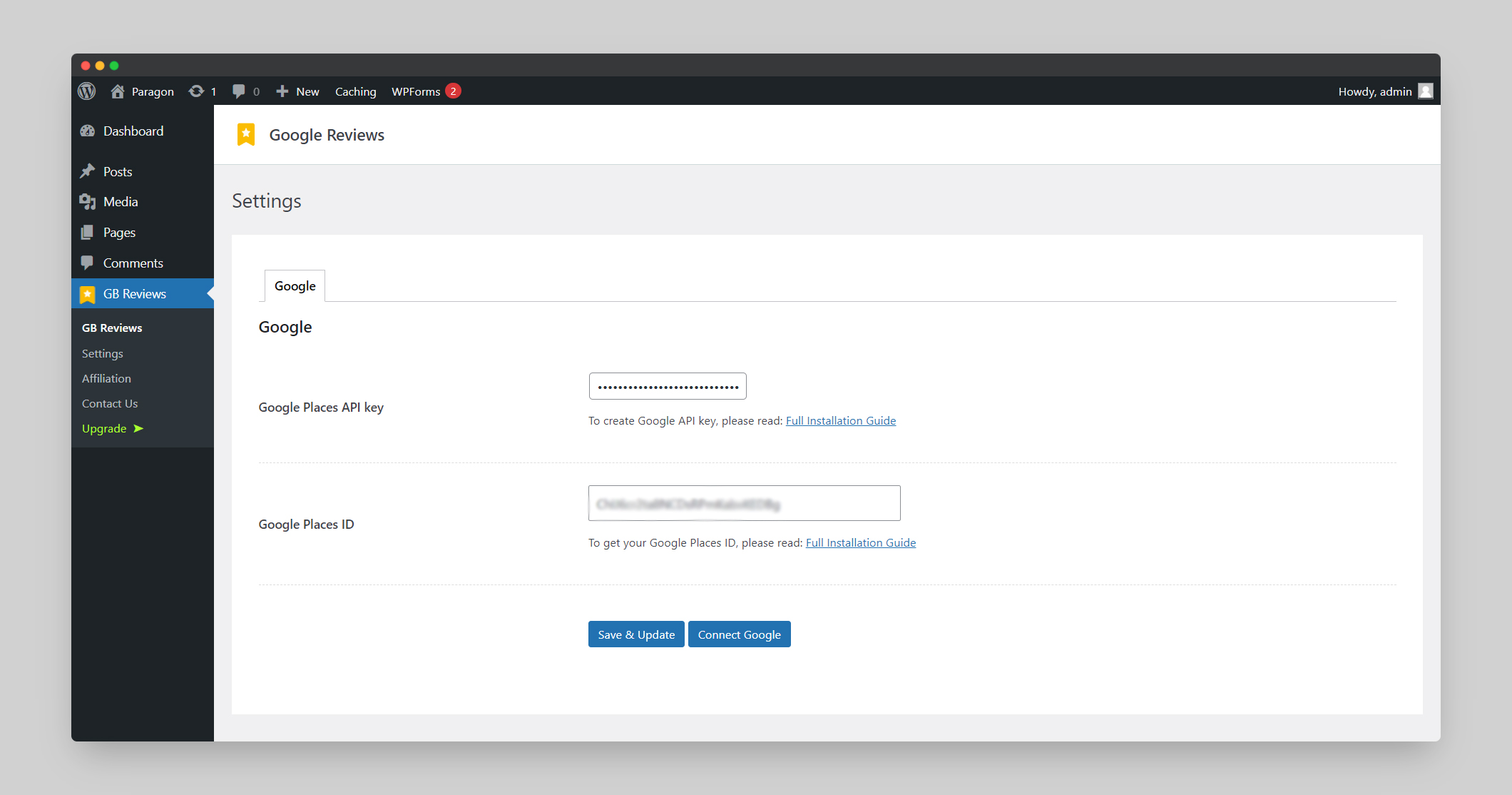Open Places ID Full Installation Guide link
This screenshot has height=795, width=1512.
pyautogui.click(x=861, y=543)
